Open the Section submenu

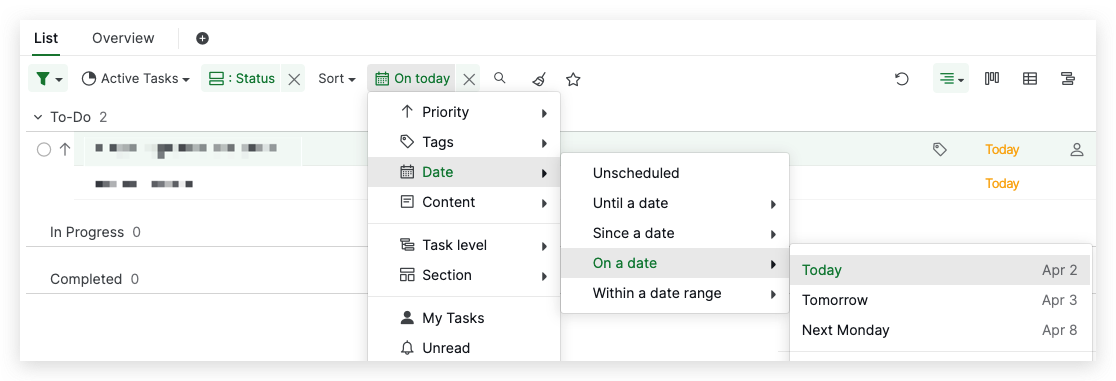[464, 275]
